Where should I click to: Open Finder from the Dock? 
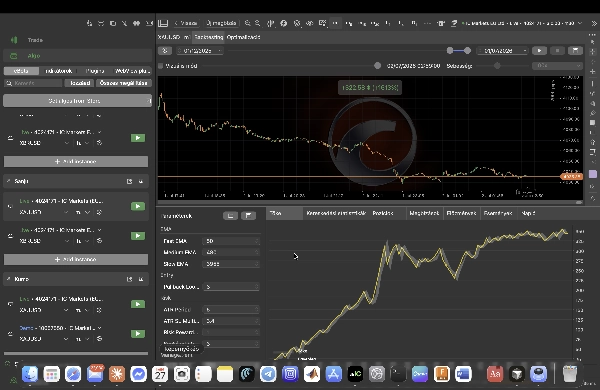pyautogui.click(x=29, y=374)
